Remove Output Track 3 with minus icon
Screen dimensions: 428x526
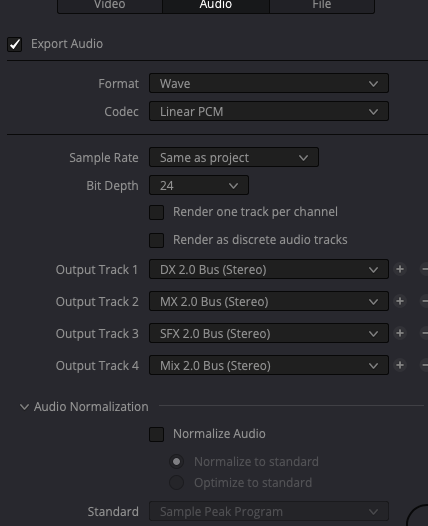pyautogui.click(x=424, y=333)
